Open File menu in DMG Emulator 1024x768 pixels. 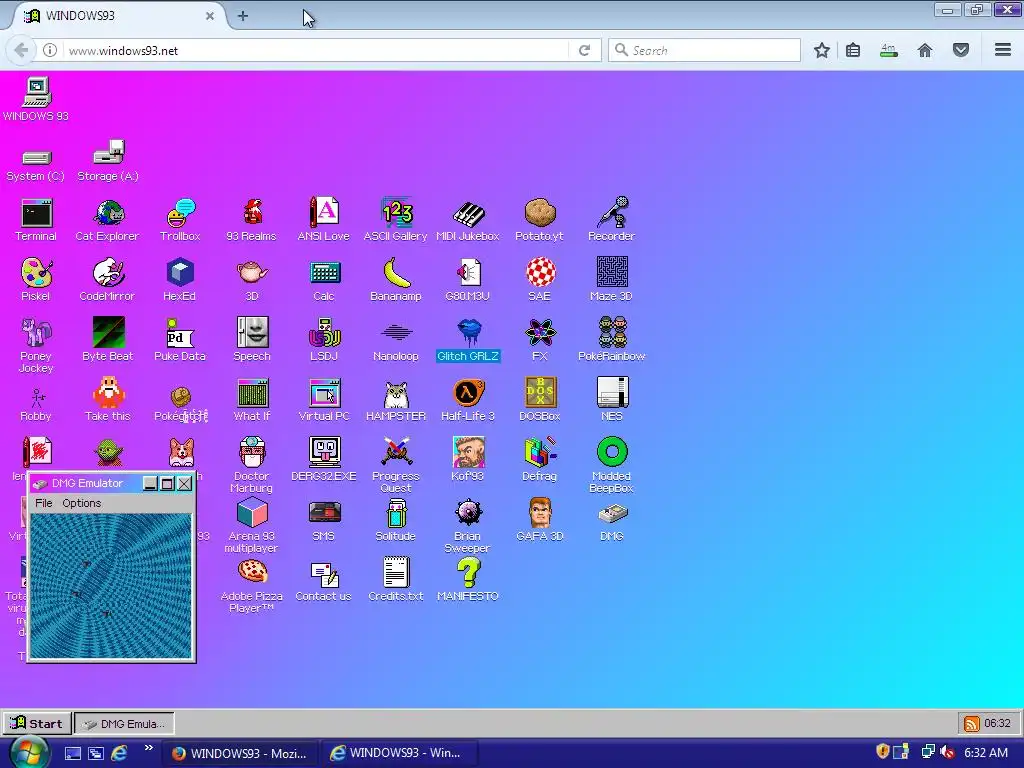pyautogui.click(x=44, y=503)
